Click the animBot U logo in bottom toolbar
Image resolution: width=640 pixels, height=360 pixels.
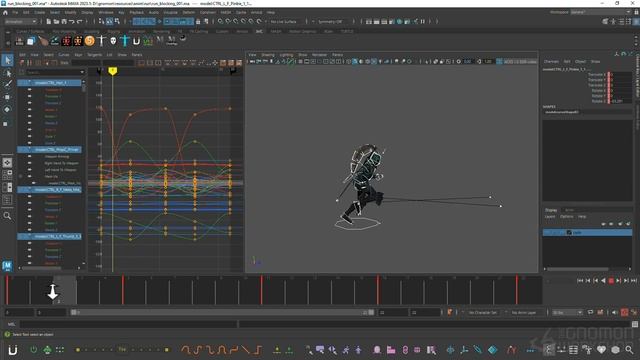point(13,350)
